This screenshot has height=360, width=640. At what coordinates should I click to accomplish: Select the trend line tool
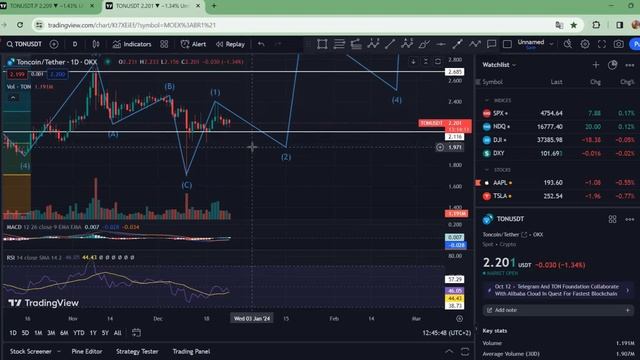point(390,44)
